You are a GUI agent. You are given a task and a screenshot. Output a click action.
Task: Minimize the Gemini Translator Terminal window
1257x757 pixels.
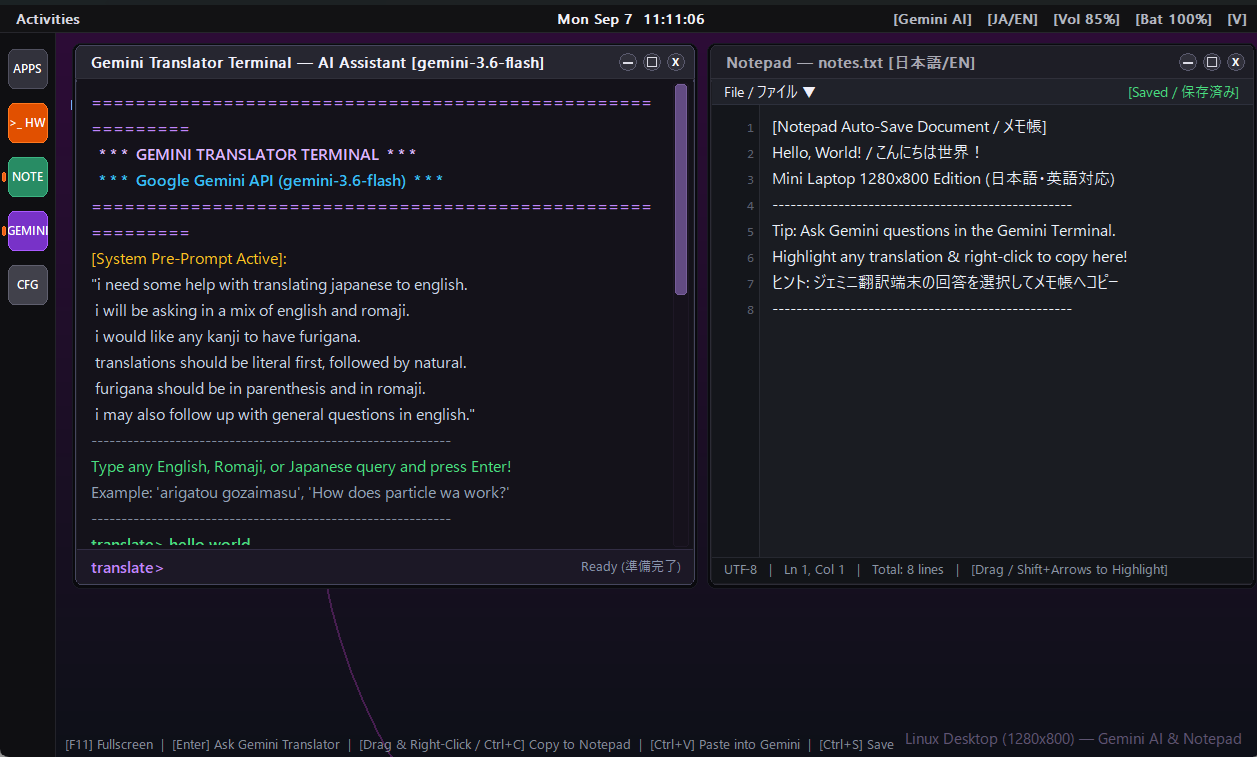tap(628, 62)
